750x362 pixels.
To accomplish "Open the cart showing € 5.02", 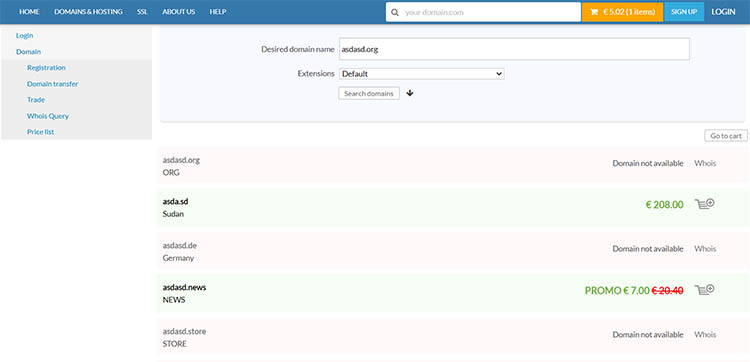I will click(x=622, y=12).
